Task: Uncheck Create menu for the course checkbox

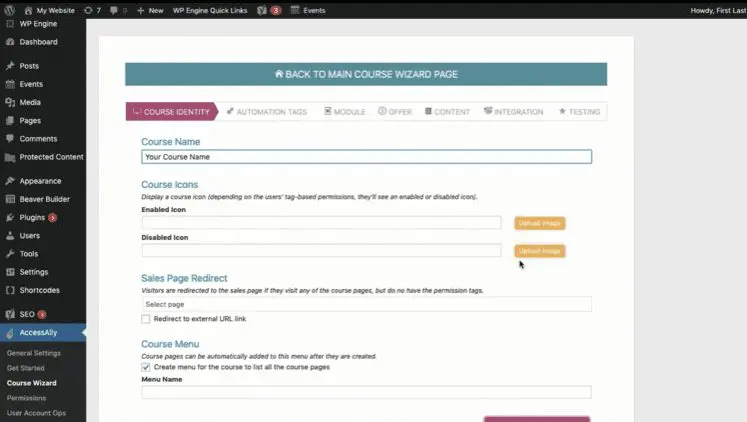Action: [x=146, y=367]
